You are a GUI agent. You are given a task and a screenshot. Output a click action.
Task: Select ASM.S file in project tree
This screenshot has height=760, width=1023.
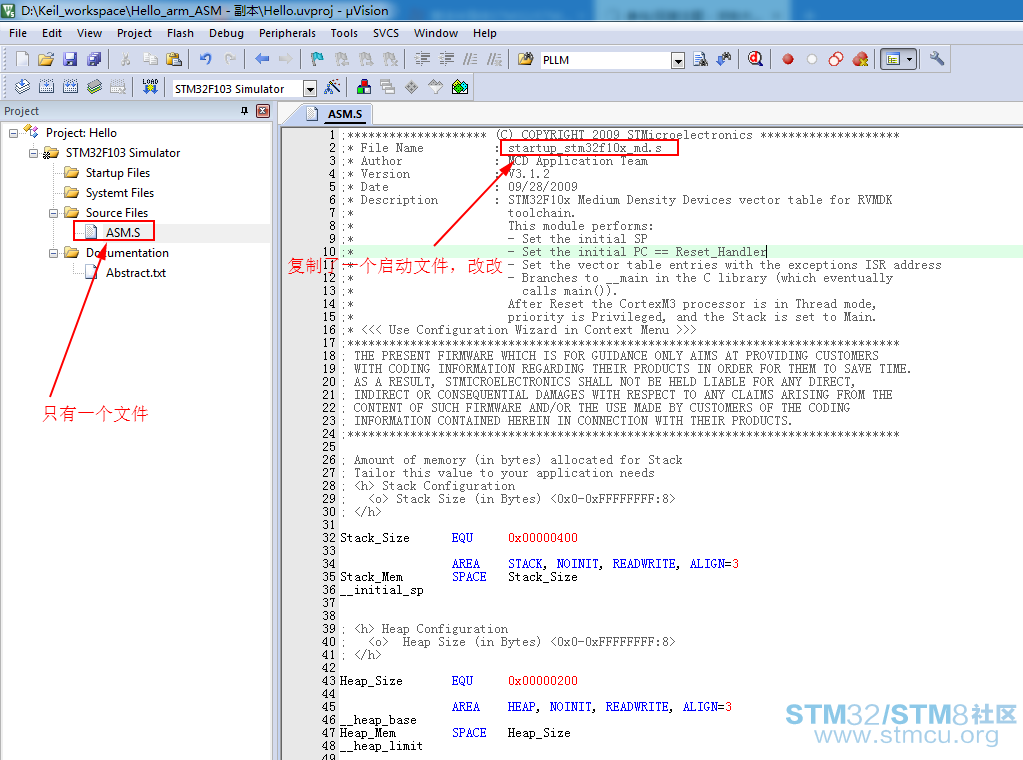(123, 233)
